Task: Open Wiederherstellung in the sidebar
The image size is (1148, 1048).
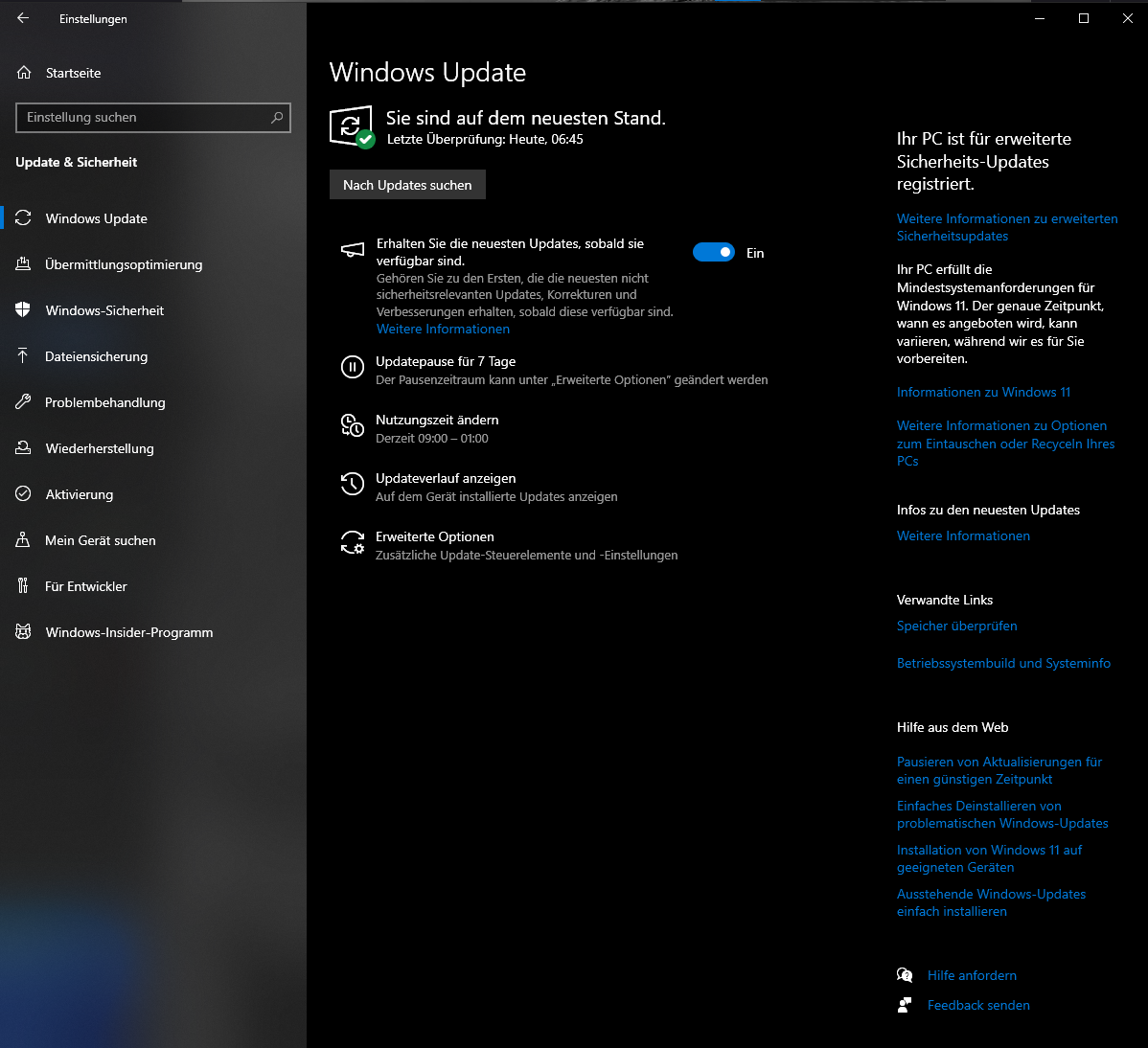Action: pos(153,448)
